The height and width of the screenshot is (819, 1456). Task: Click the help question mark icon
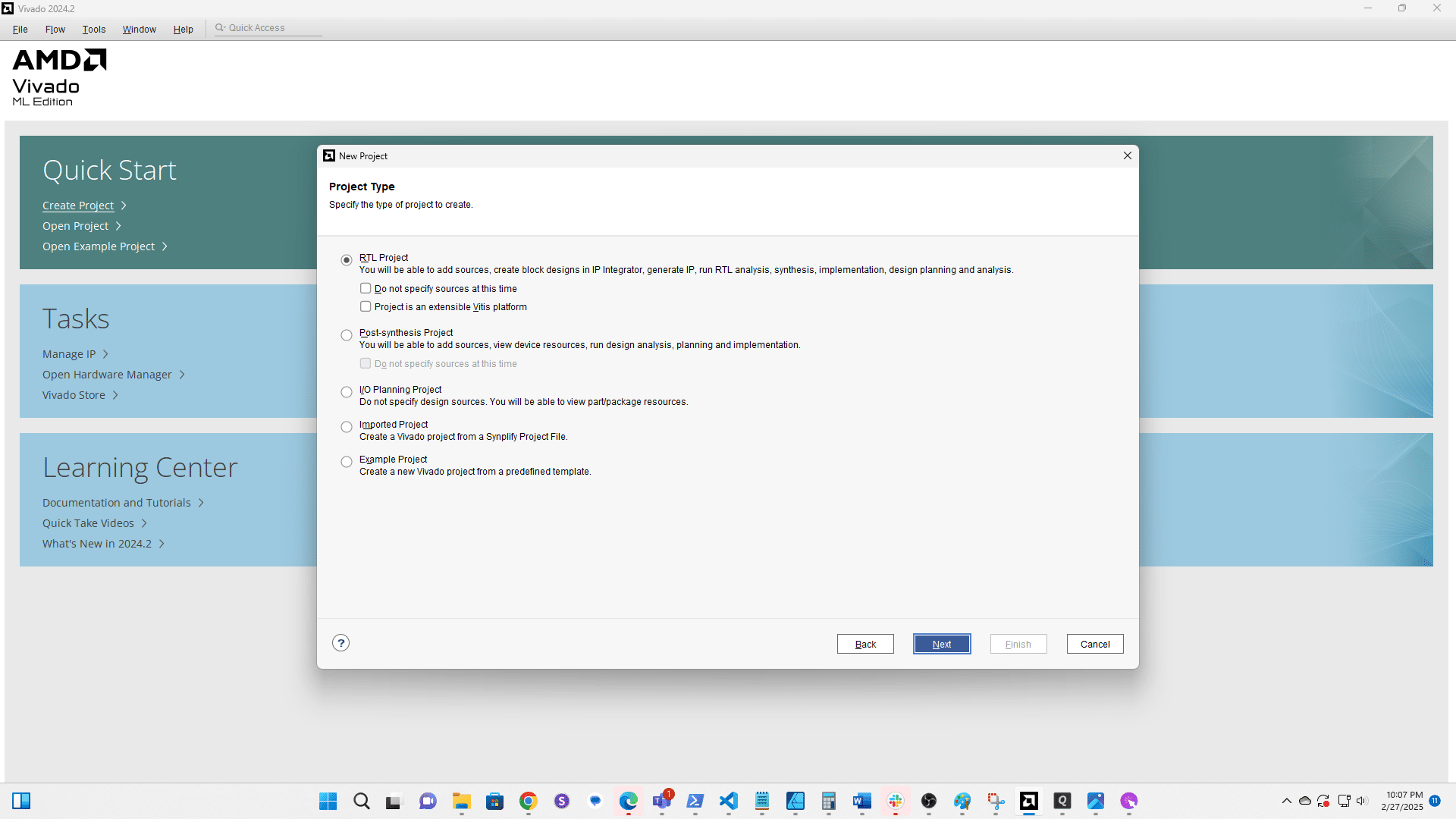pos(341,643)
